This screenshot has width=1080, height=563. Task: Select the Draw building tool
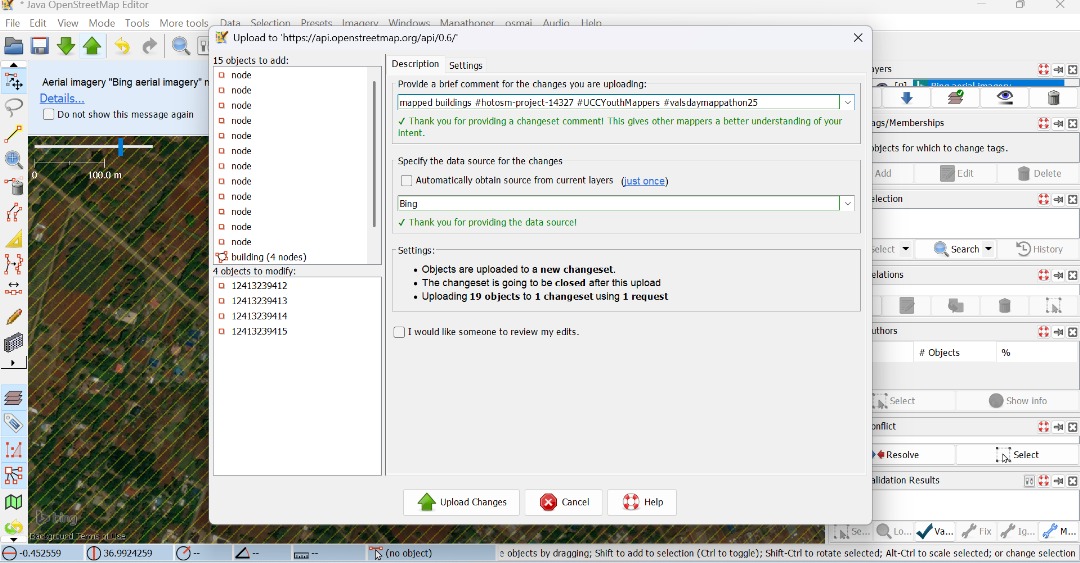point(13,342)
